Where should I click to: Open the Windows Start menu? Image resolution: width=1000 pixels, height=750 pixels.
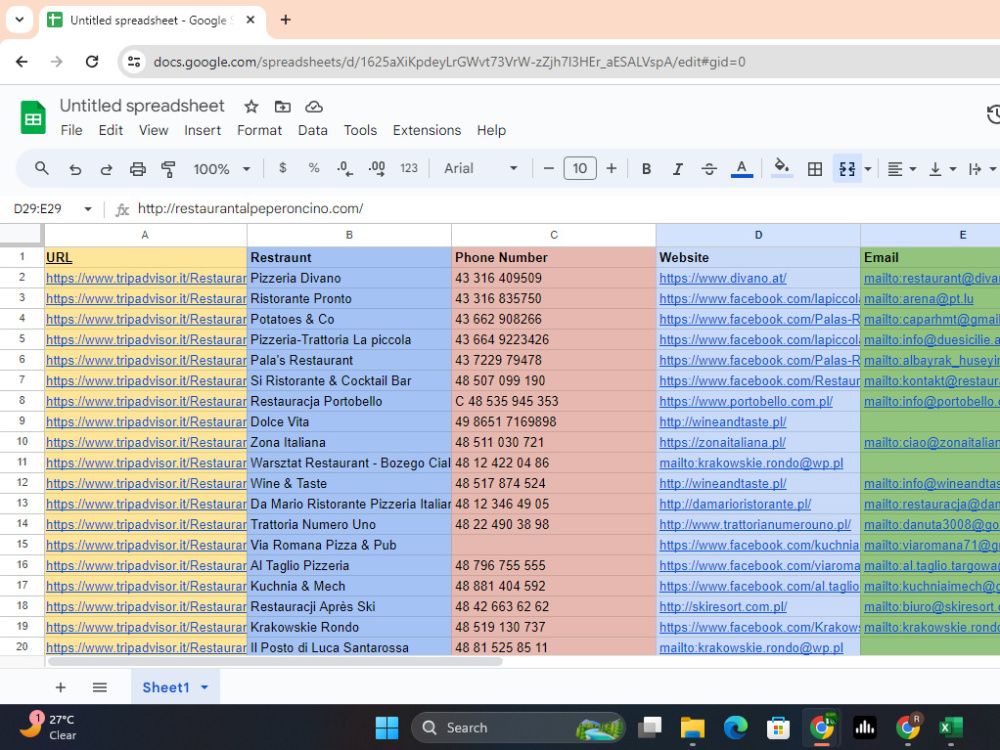point(386,728)
